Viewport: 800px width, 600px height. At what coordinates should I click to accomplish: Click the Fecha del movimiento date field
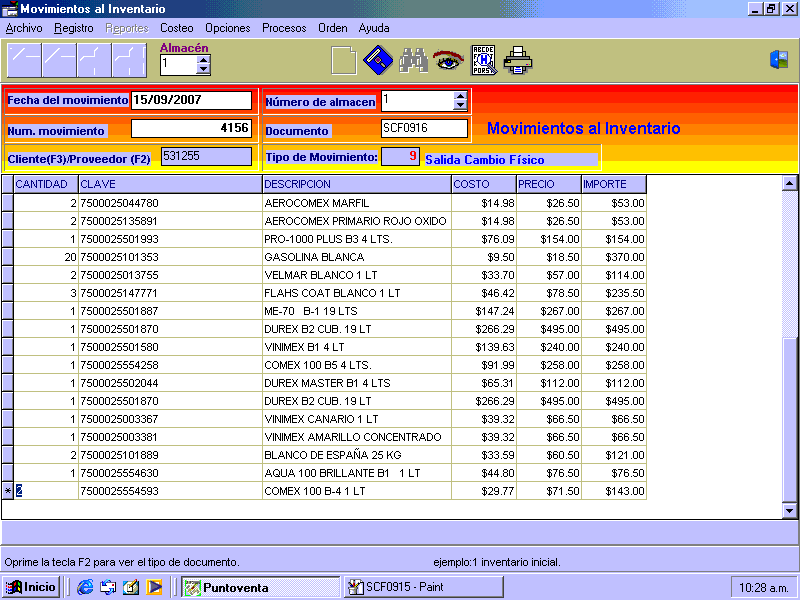(x=191, y=100)
